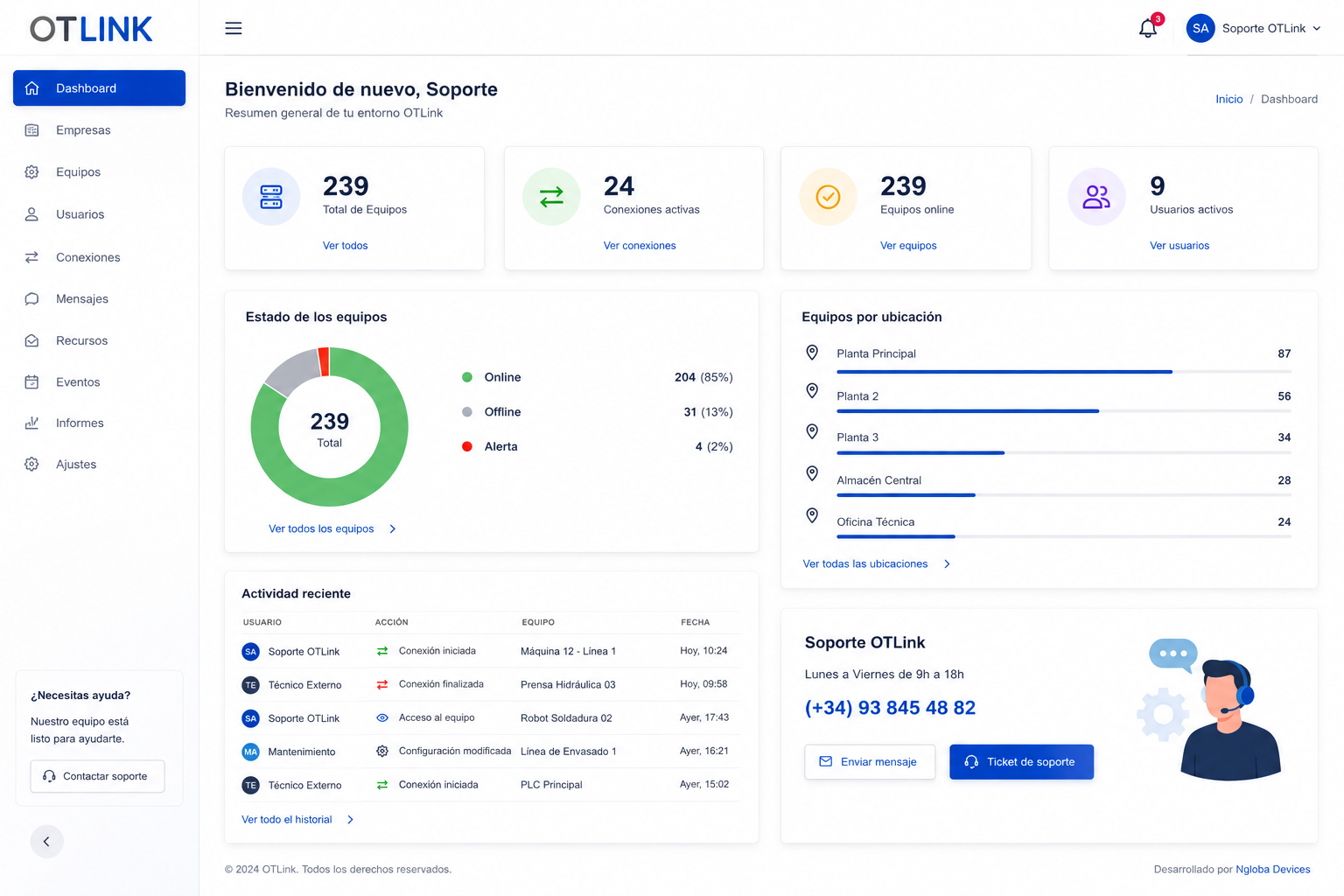Click the Planta 3 location pin
Viewport: 1344px width, 896px height.
point(812,431)
